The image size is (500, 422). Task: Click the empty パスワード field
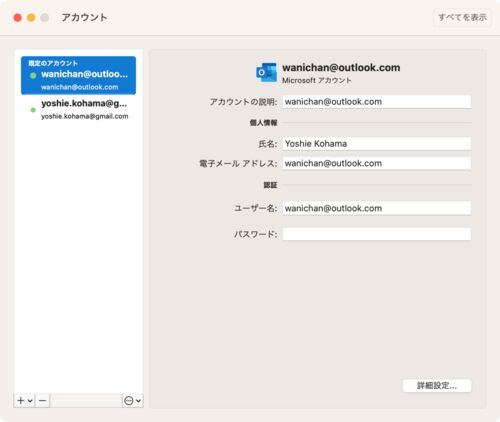coord(377,234)
